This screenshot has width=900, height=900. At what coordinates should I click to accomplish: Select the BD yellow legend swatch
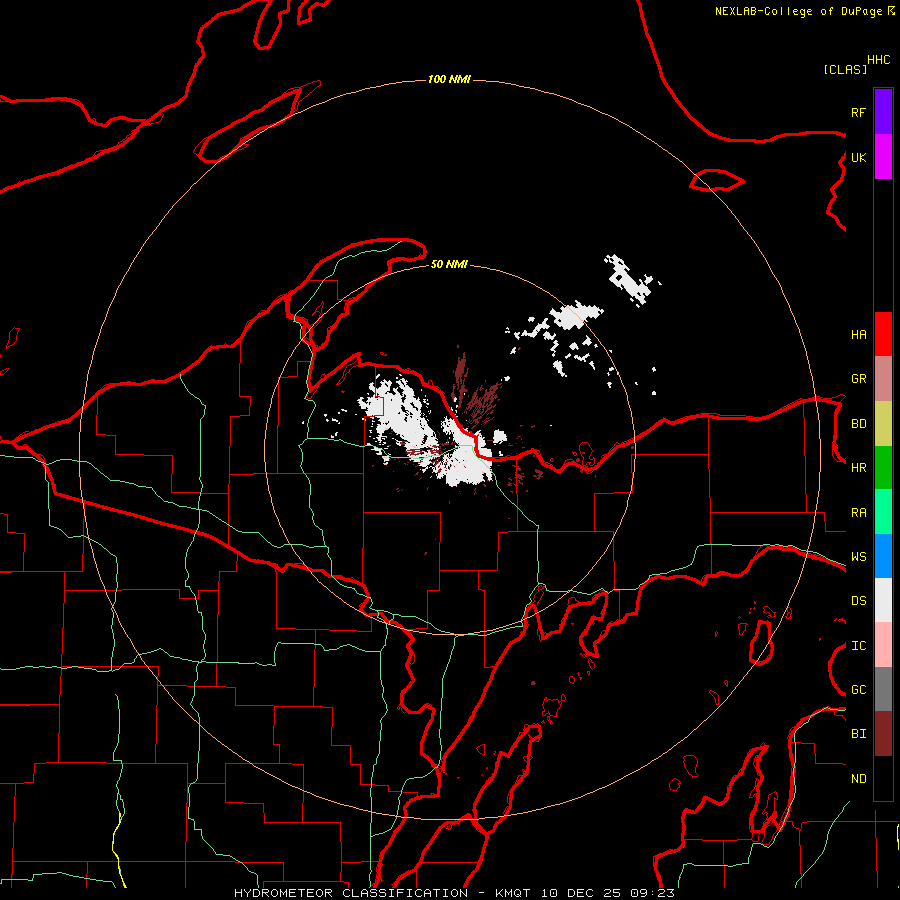click(x=883, y=424)
